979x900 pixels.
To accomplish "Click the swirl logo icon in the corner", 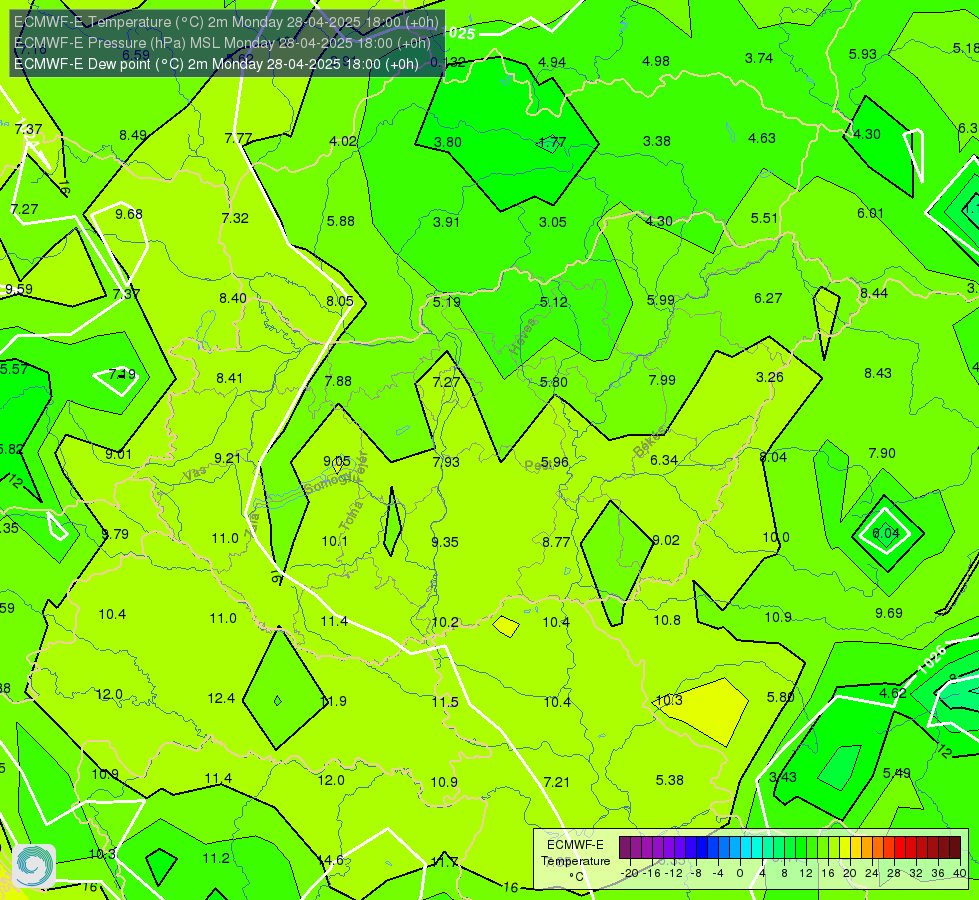I will pyautogui.click(x=34, y=866).
